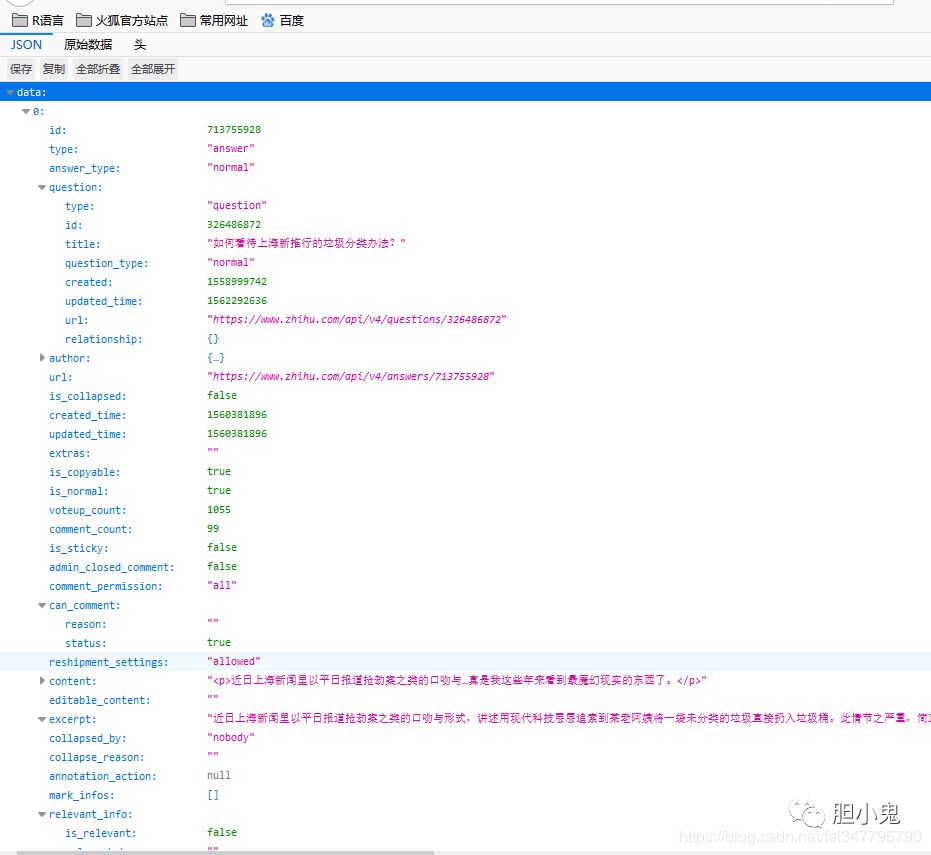This screenshot has width=931, height=855.
Task: Select the question id value 326486872
Action: point(234,224)
